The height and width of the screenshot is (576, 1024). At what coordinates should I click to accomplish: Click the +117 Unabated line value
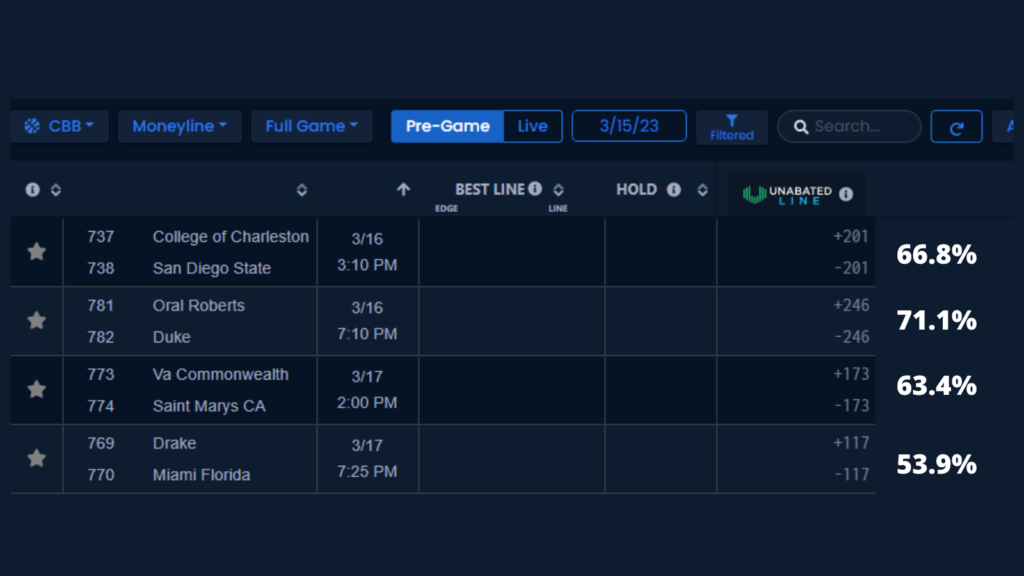click(851, 443)
